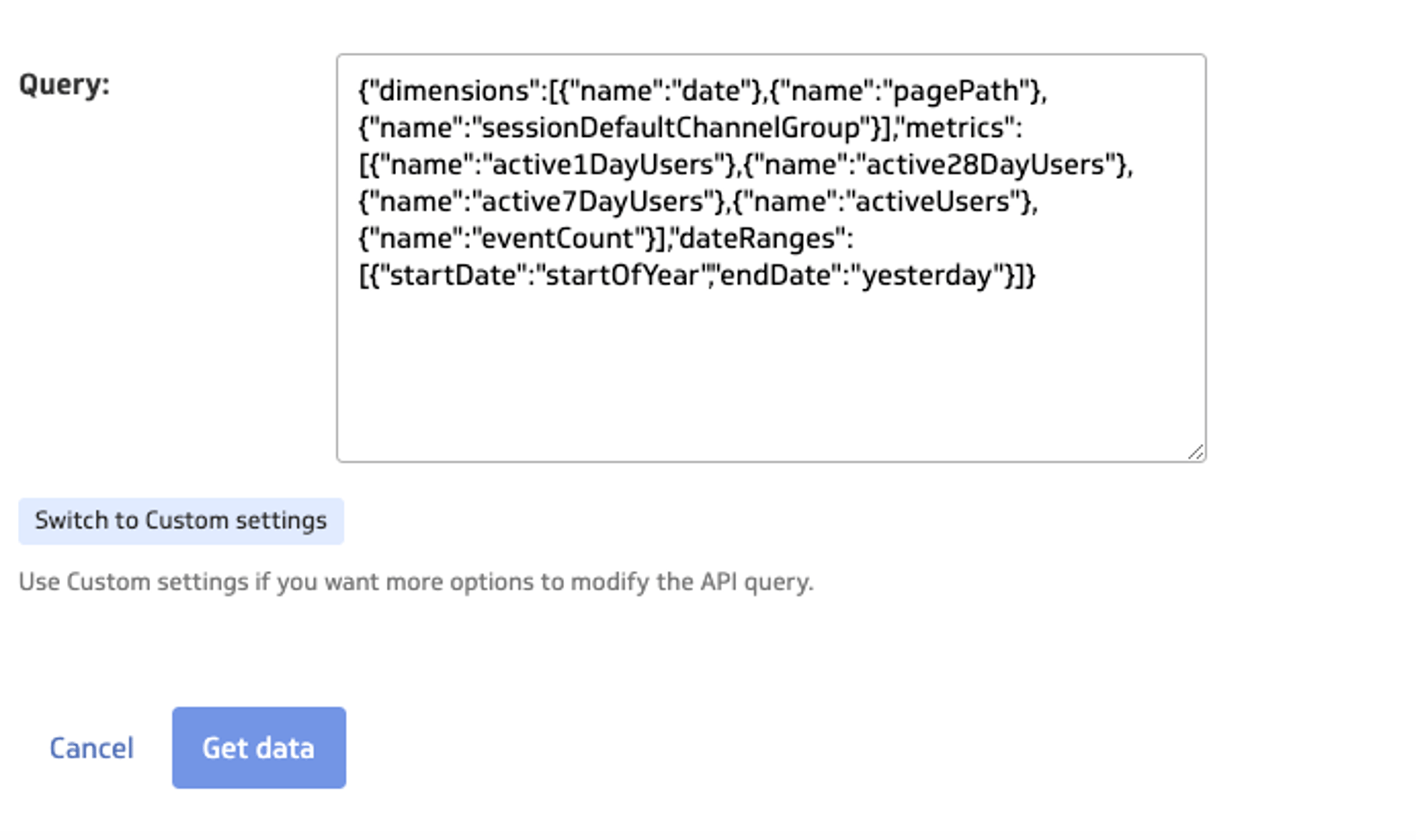Click the Cancel link

91,747
